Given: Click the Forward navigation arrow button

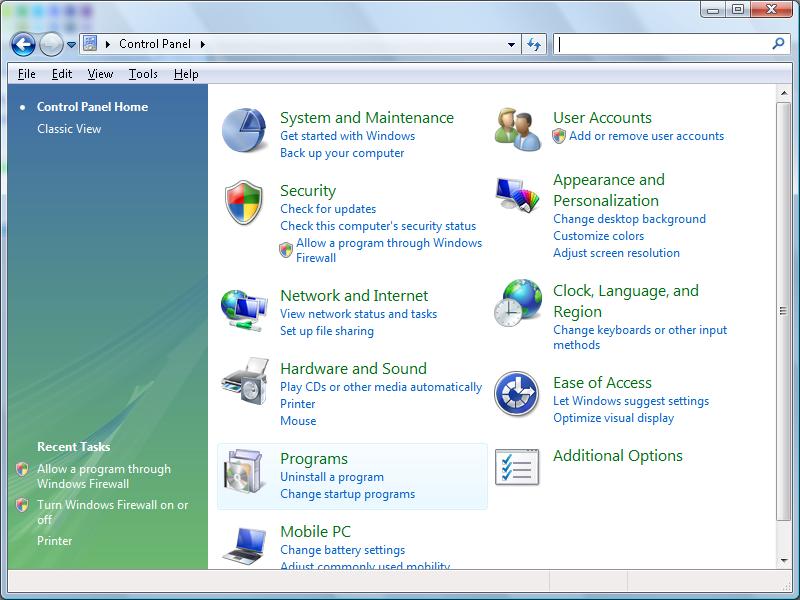Looking at the screenshot, I should click(51, 44).
